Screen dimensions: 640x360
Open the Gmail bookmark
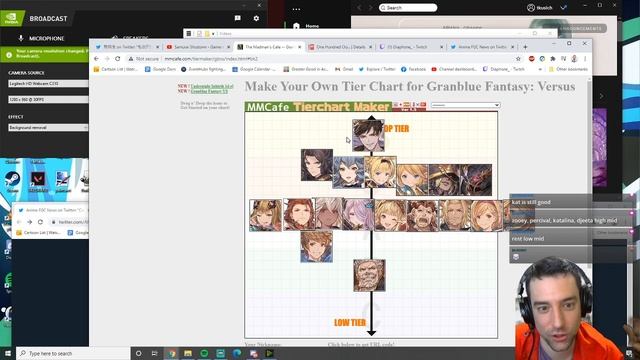pos(344,69)
